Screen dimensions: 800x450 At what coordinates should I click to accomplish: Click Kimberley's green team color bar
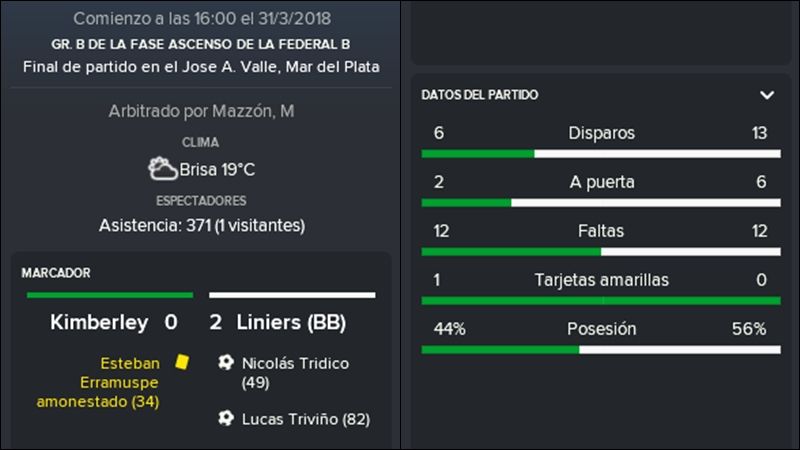tap(110, 295)
